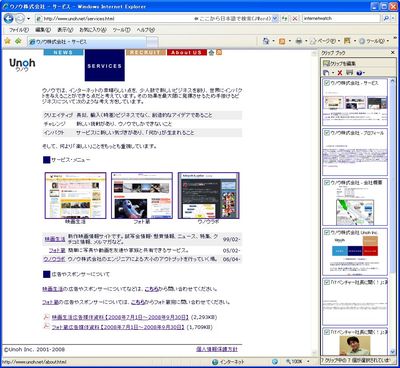400x368 pixels.
Task: Open the zoom level 100% dropdown
Action: pyautogui.click(x=308, y=361)
